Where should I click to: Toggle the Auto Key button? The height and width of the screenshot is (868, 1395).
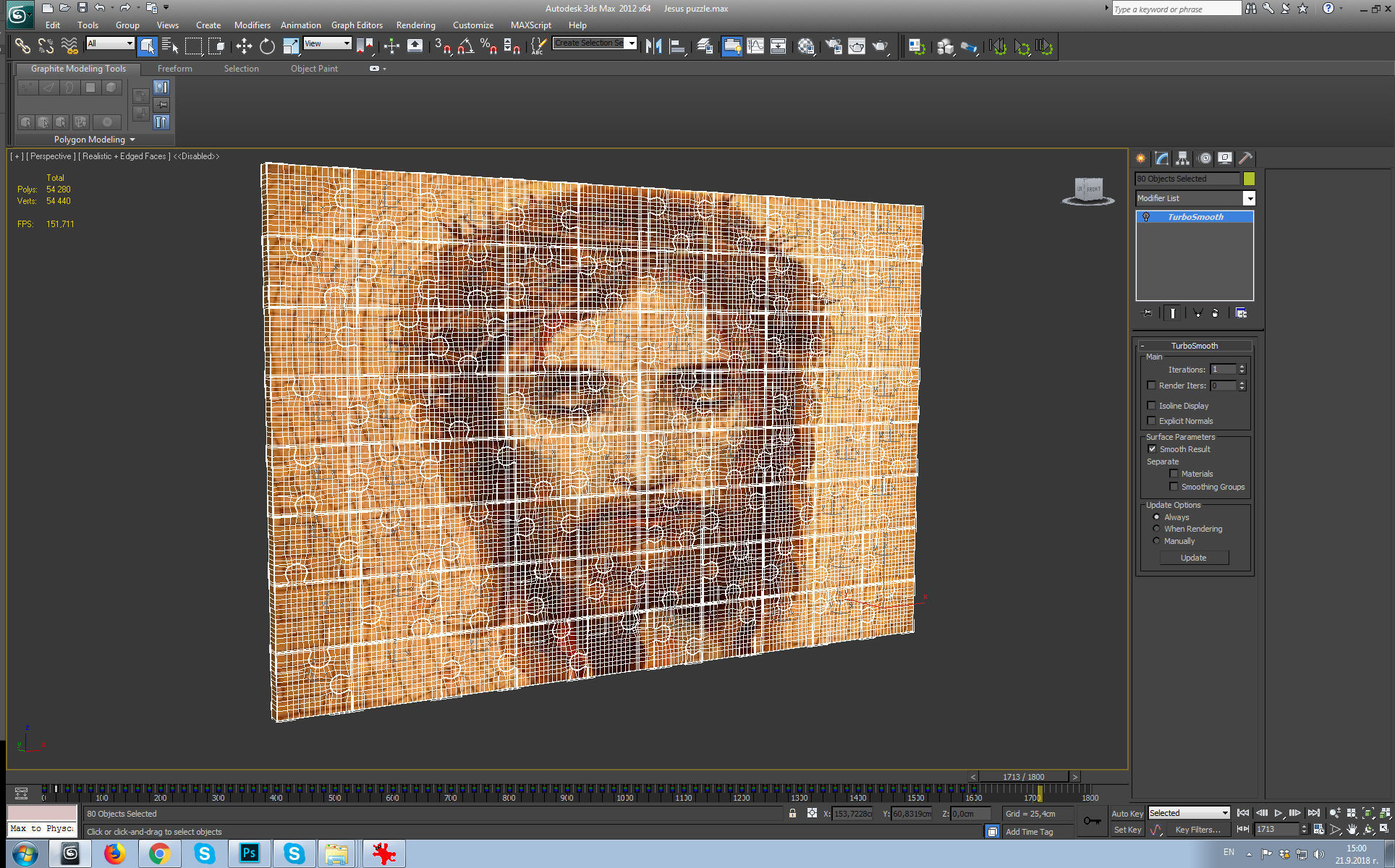[x=1127, y=814]
